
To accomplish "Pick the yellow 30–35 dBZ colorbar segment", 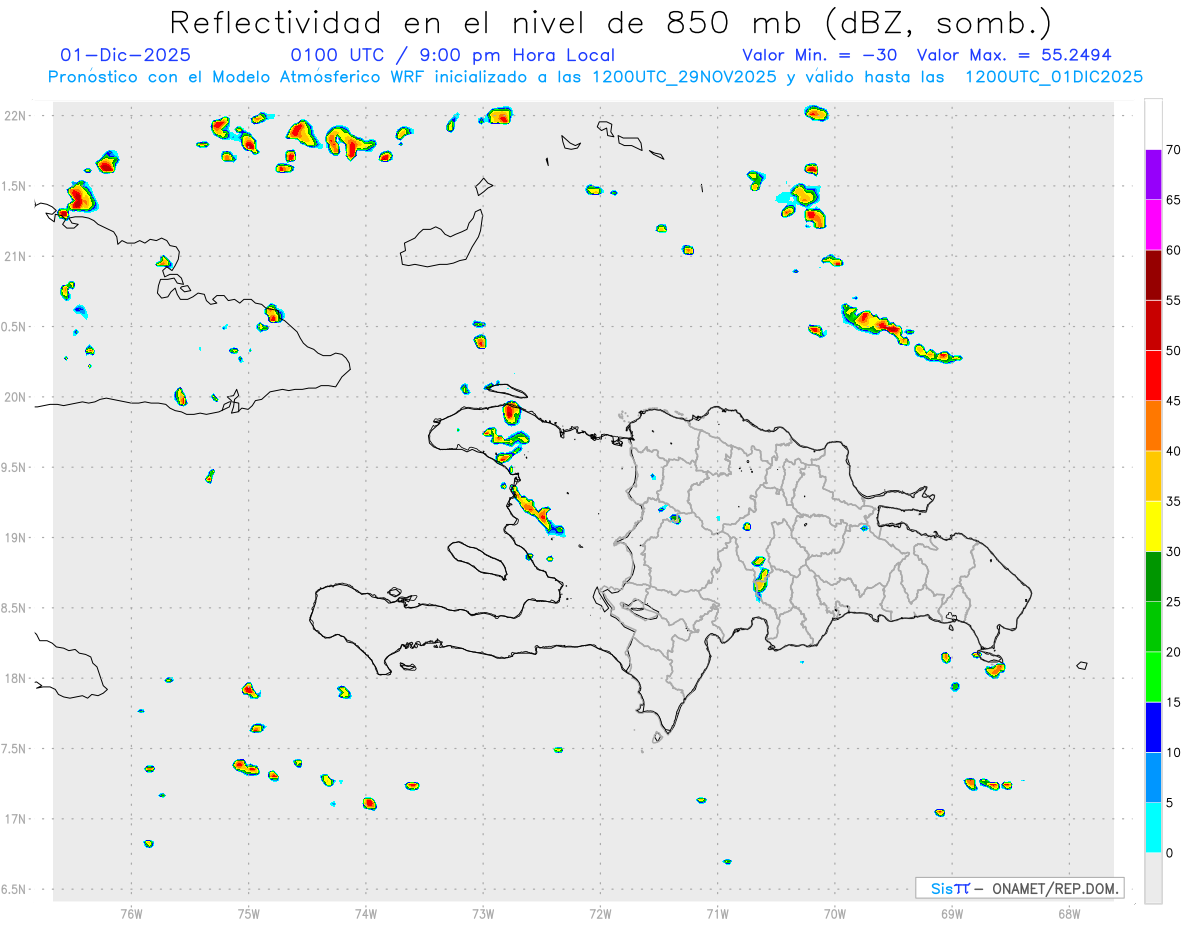I will (1153, 526).
